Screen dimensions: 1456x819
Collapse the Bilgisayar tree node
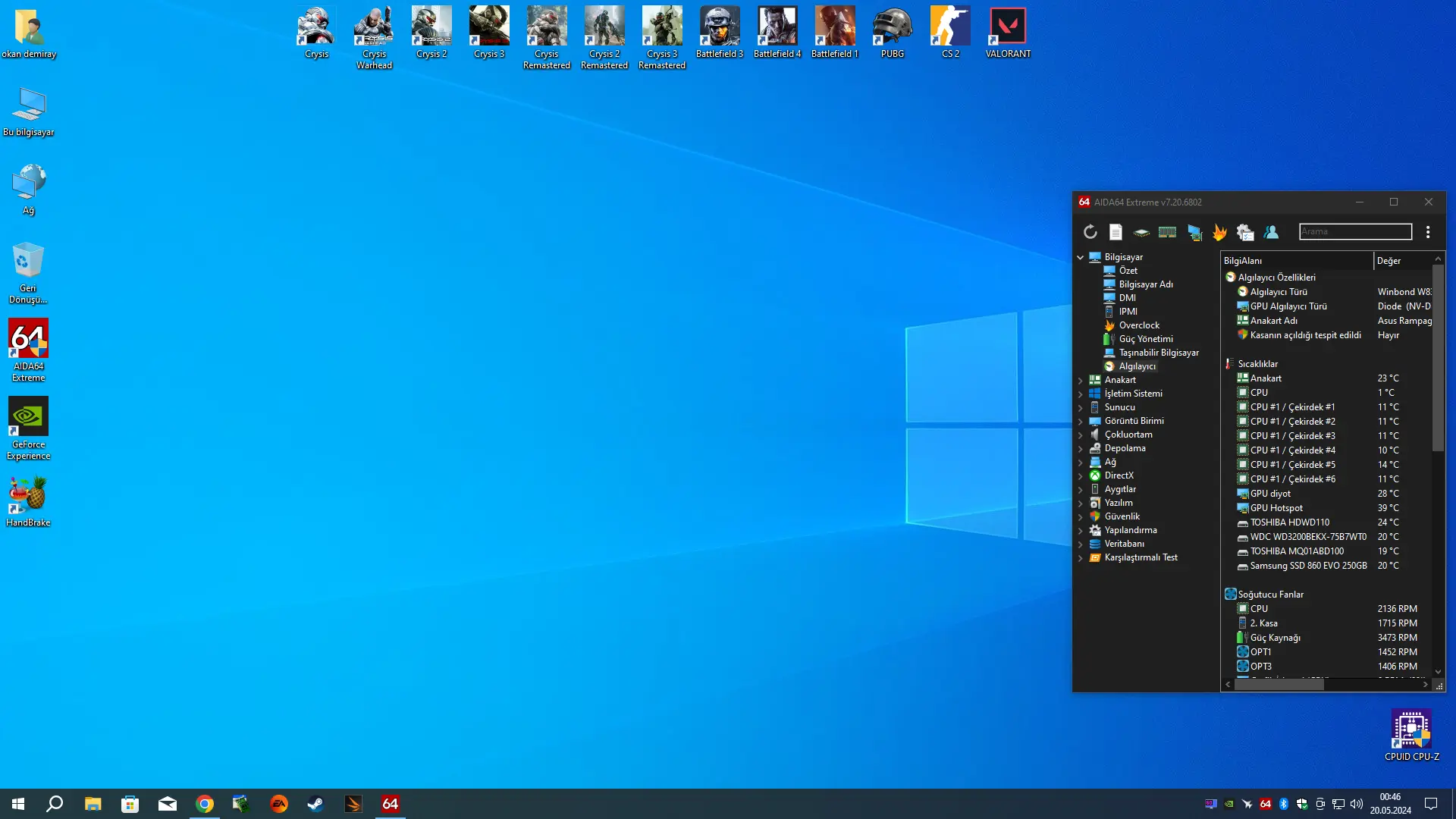(1081, 257)
